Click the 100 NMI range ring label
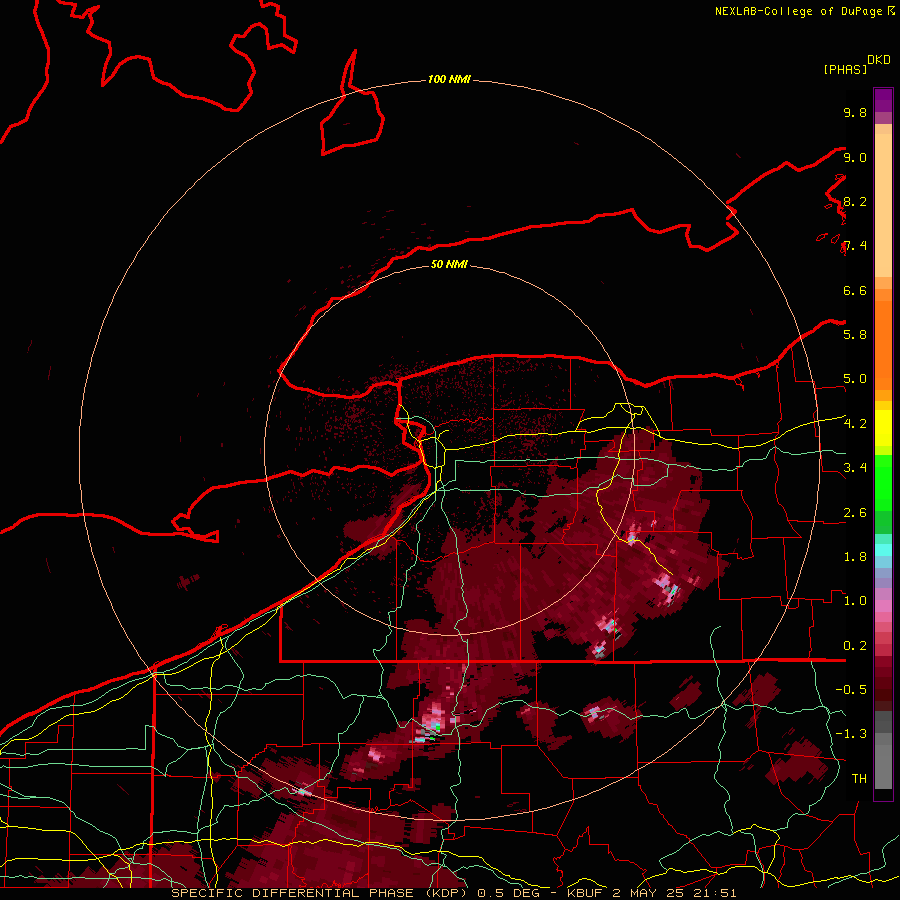 coord(449,79)
